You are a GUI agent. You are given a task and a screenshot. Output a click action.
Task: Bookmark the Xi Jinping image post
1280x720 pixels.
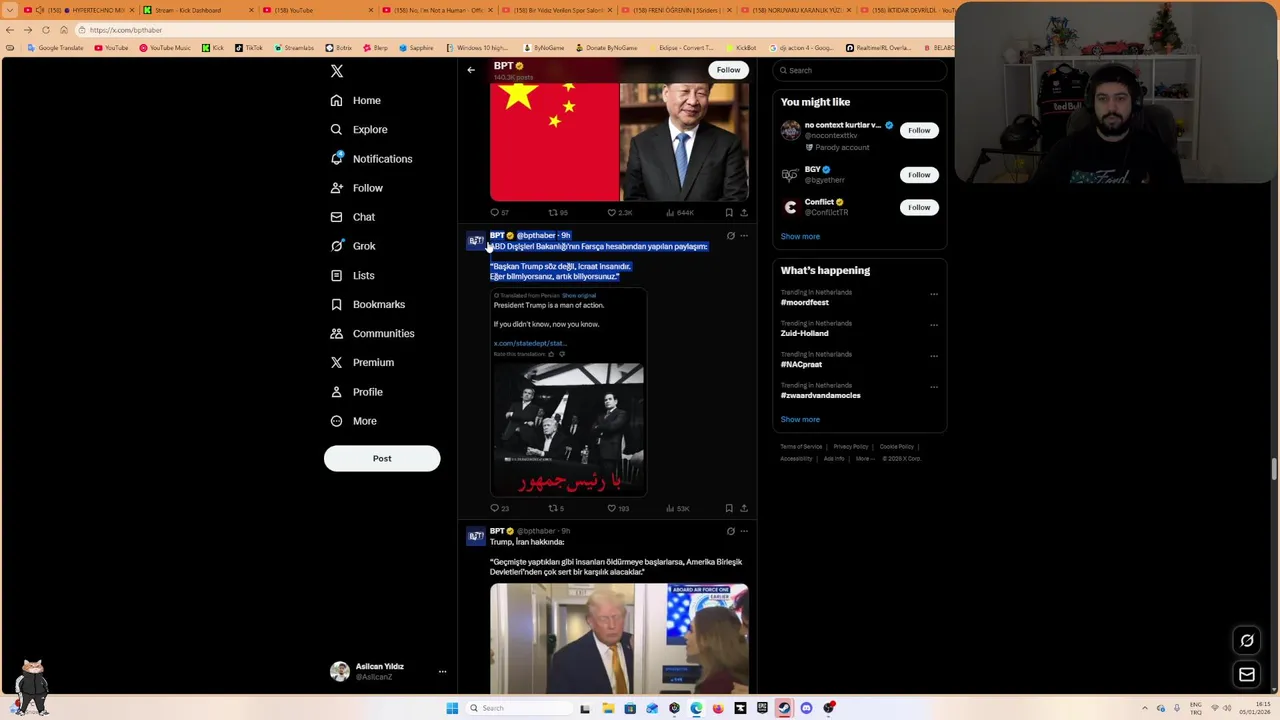tap(729, 213)
